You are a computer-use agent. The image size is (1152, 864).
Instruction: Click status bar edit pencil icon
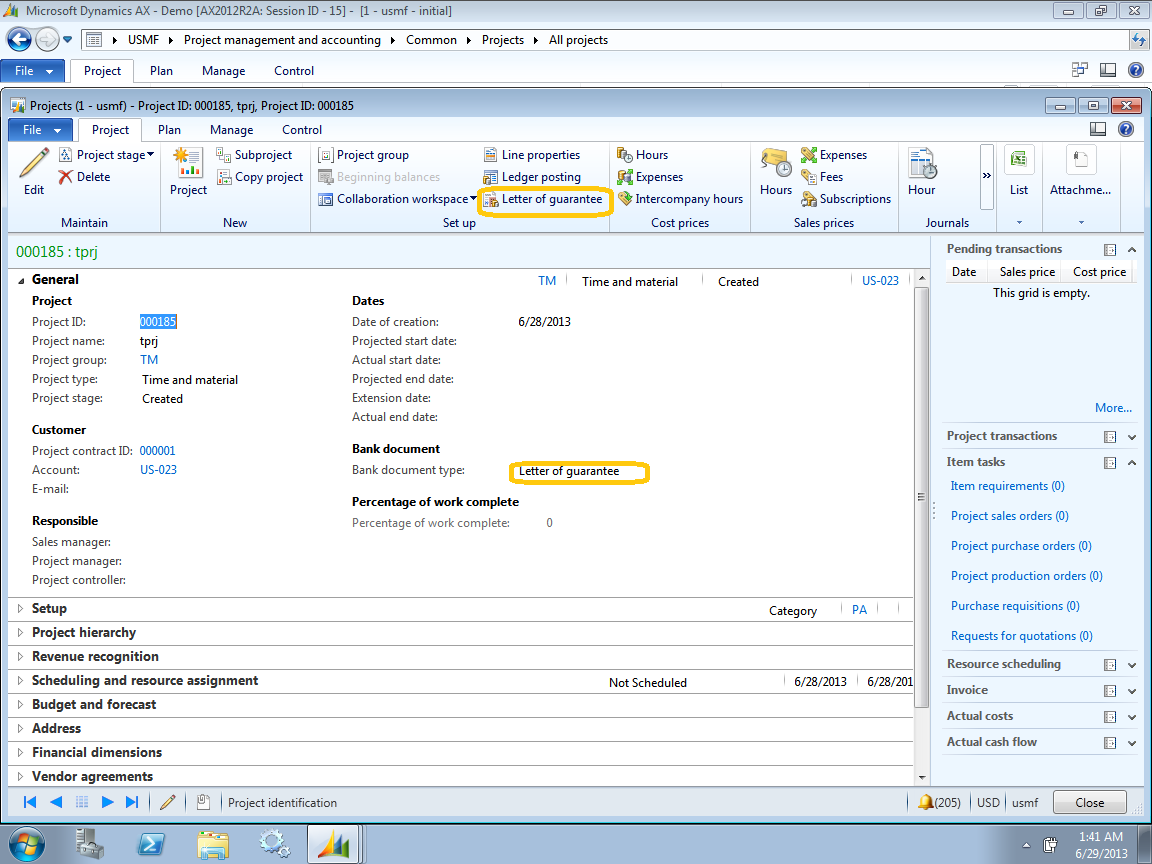click(x=168, y=802)
